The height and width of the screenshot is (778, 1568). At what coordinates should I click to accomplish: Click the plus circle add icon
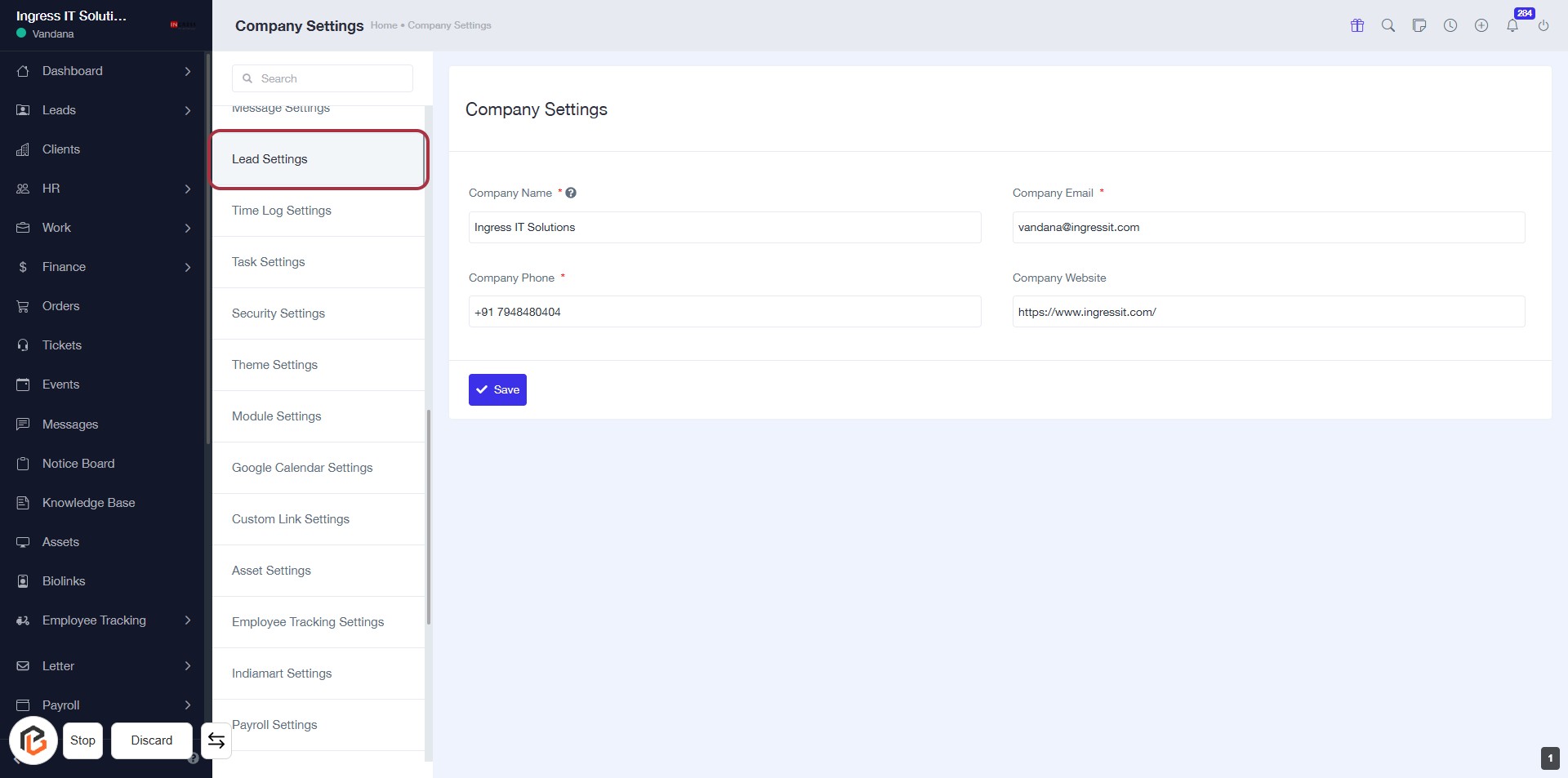click(x=1481, y=25)
